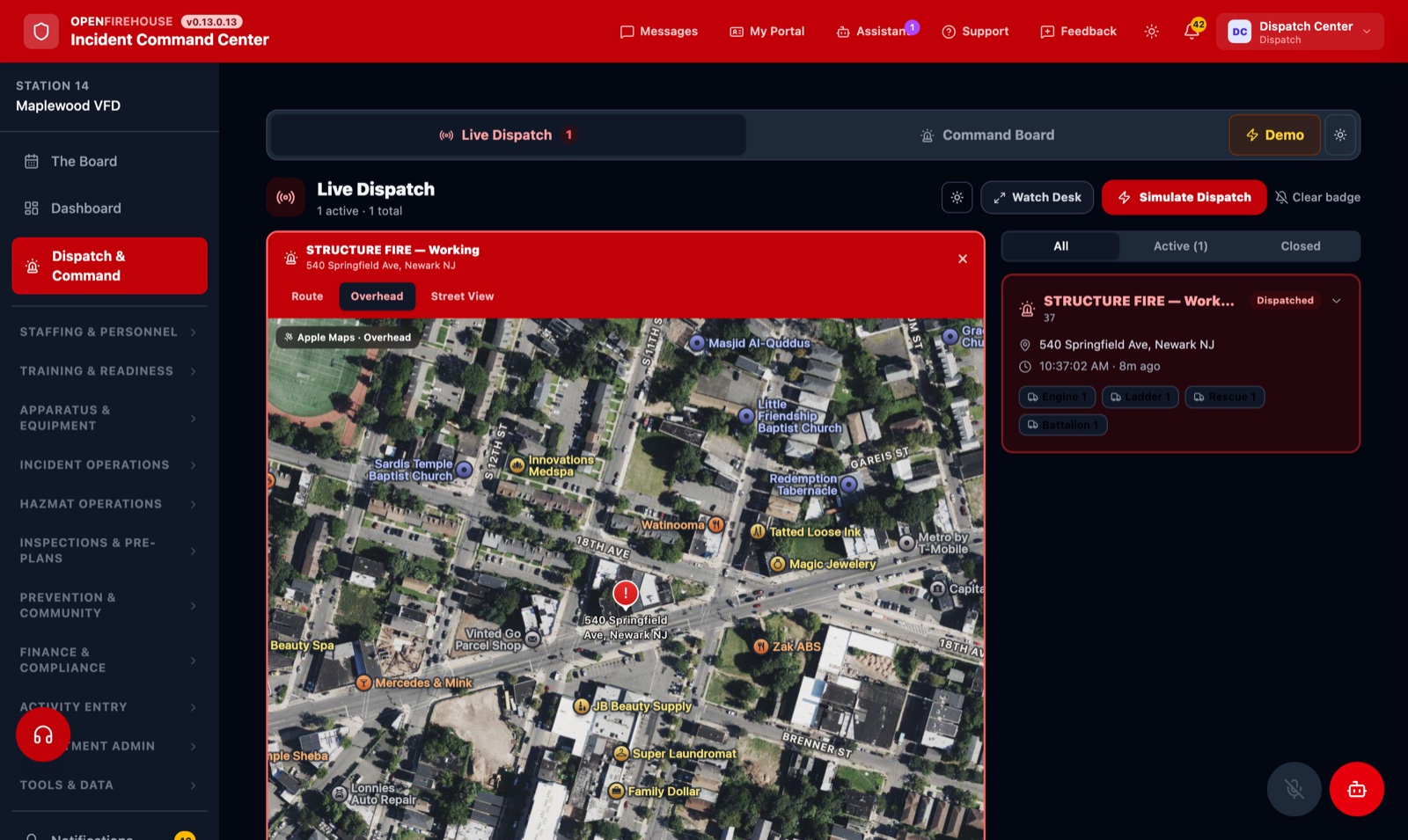Select the Route map tab
This screenshot has width=1408, height=840.
(x=307, y=296)
